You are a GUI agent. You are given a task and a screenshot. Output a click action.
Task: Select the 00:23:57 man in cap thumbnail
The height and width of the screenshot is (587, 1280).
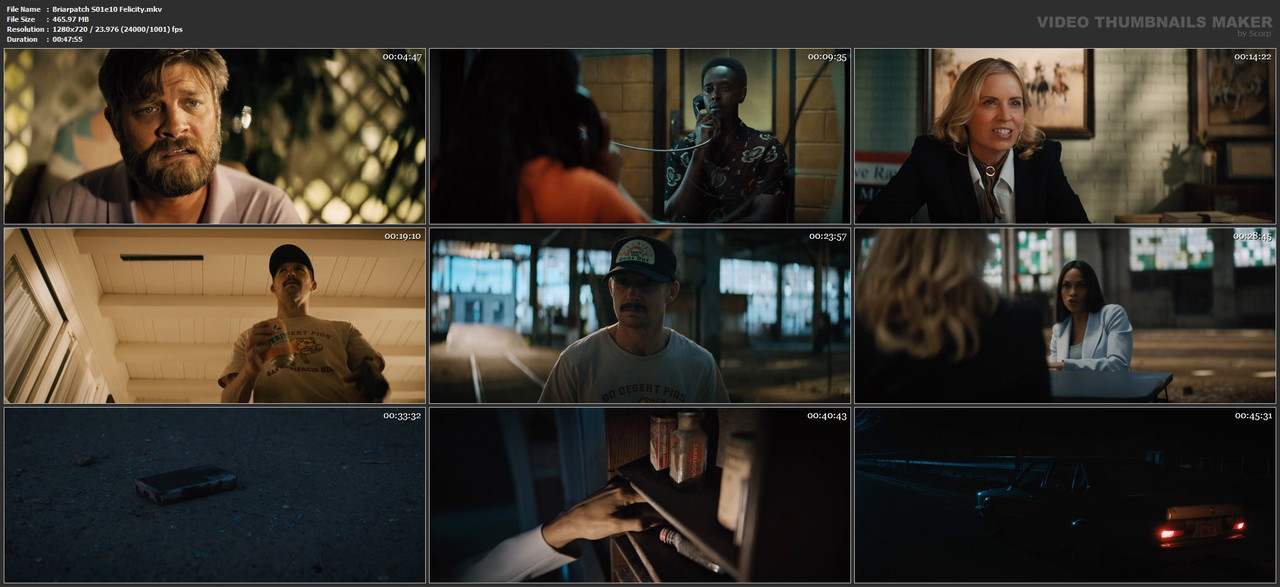640,315
